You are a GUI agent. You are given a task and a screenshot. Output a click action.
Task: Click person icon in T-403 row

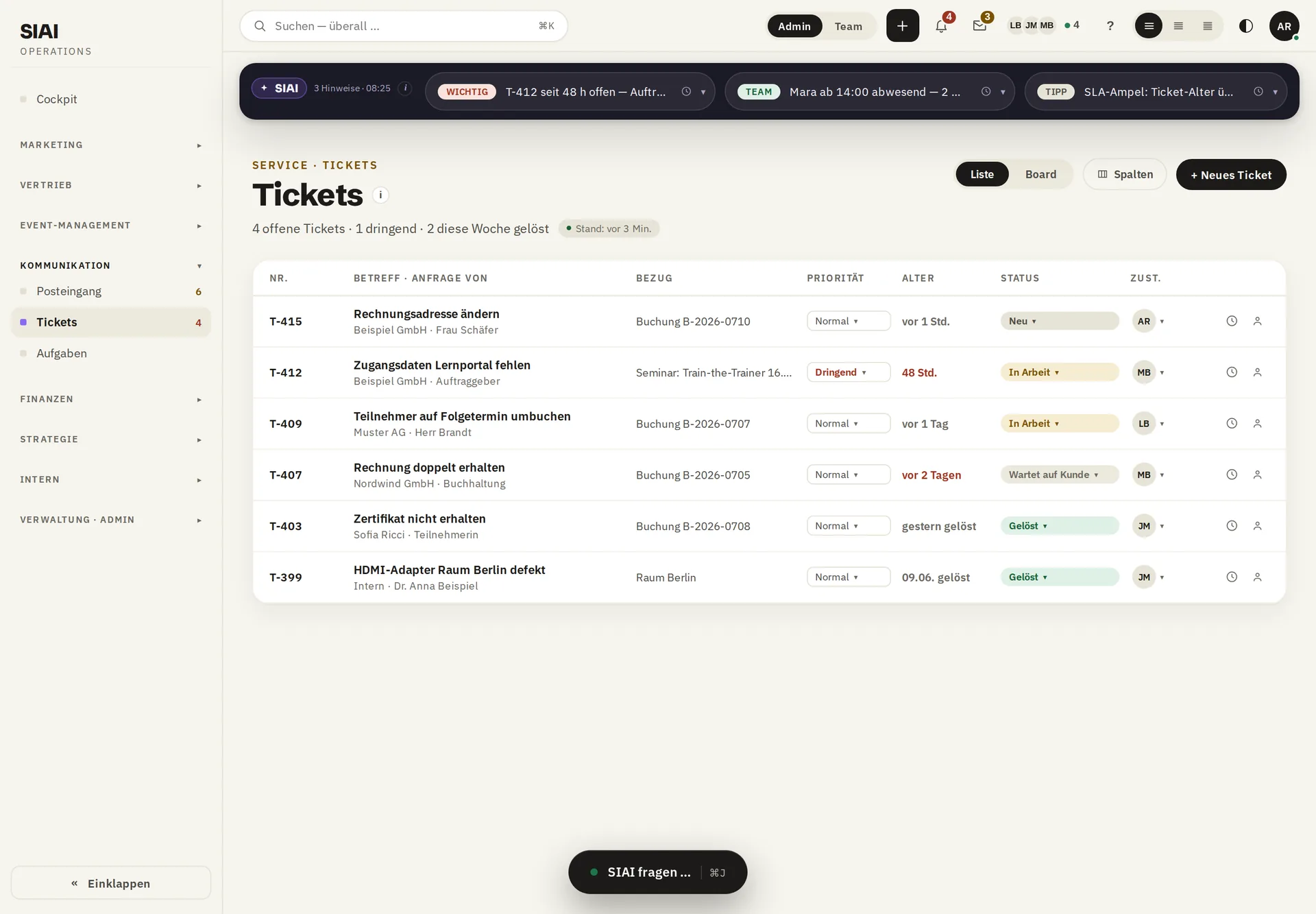(x=1258, y=526)
